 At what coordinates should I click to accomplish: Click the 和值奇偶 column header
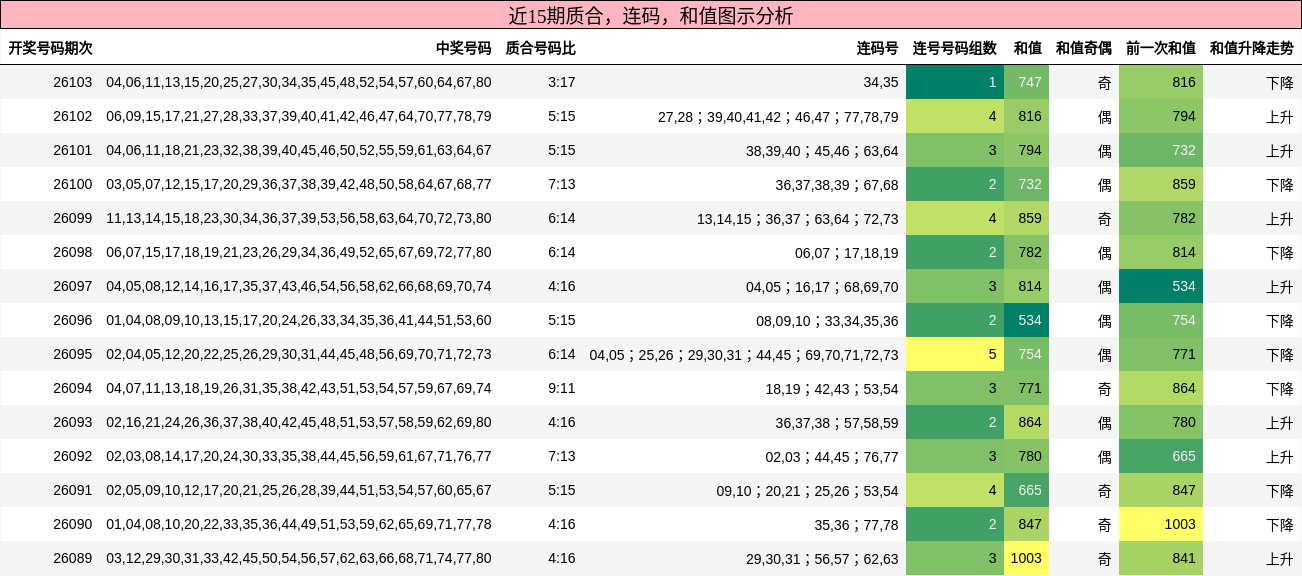1083,48
